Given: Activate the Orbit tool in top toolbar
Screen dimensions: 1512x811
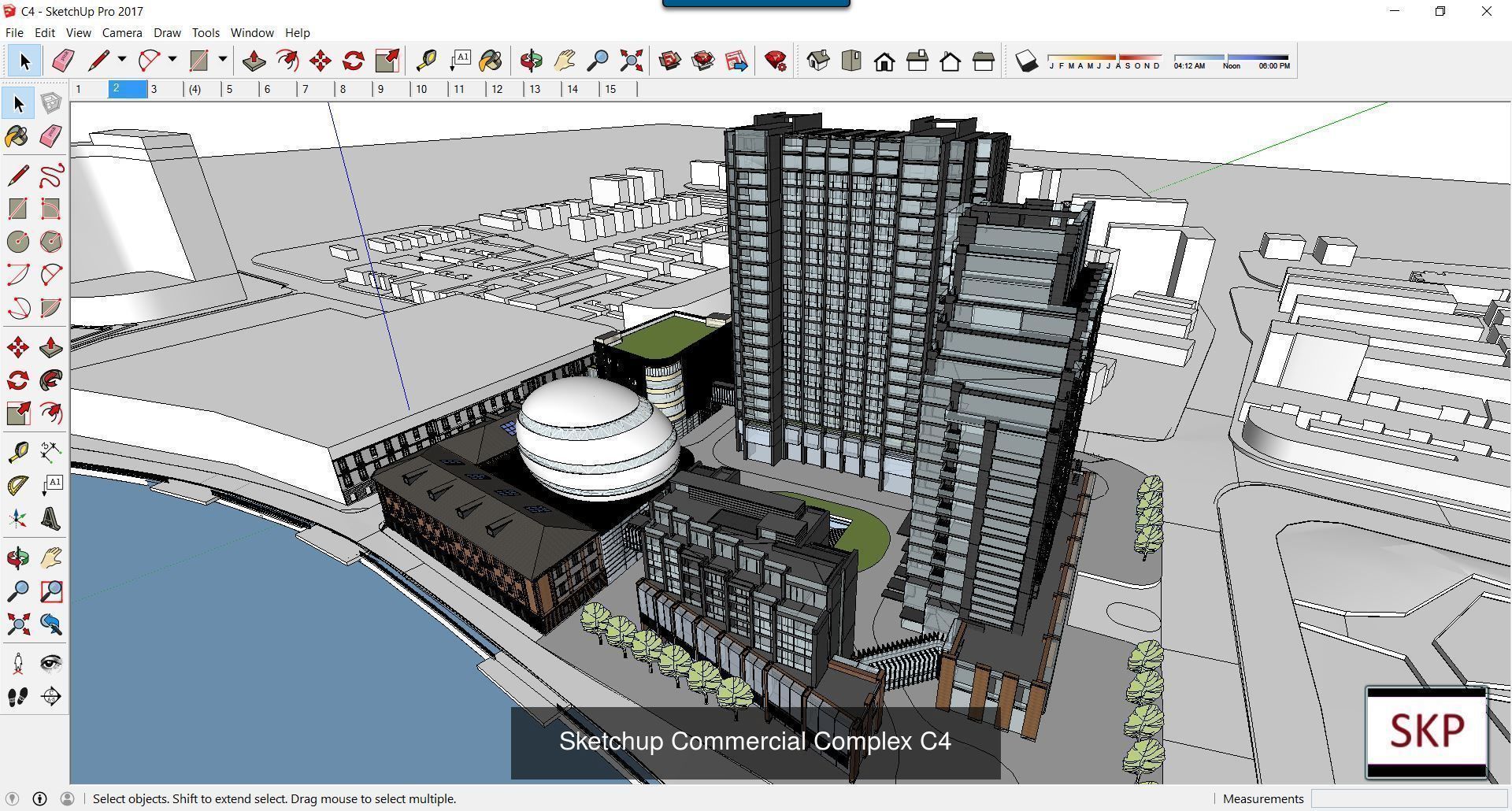Looking at the screenshot, I should click(x=532, y=61).
